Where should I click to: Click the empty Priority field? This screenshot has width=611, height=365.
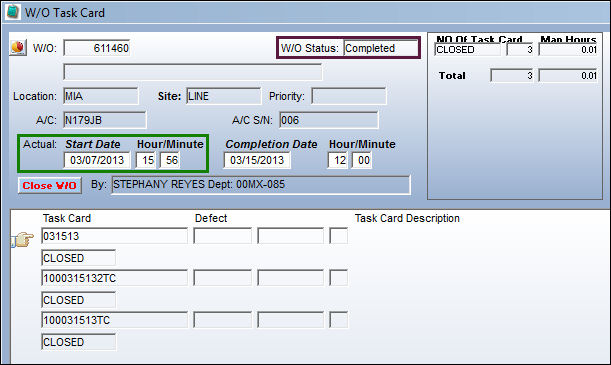(x=349, y=96)
